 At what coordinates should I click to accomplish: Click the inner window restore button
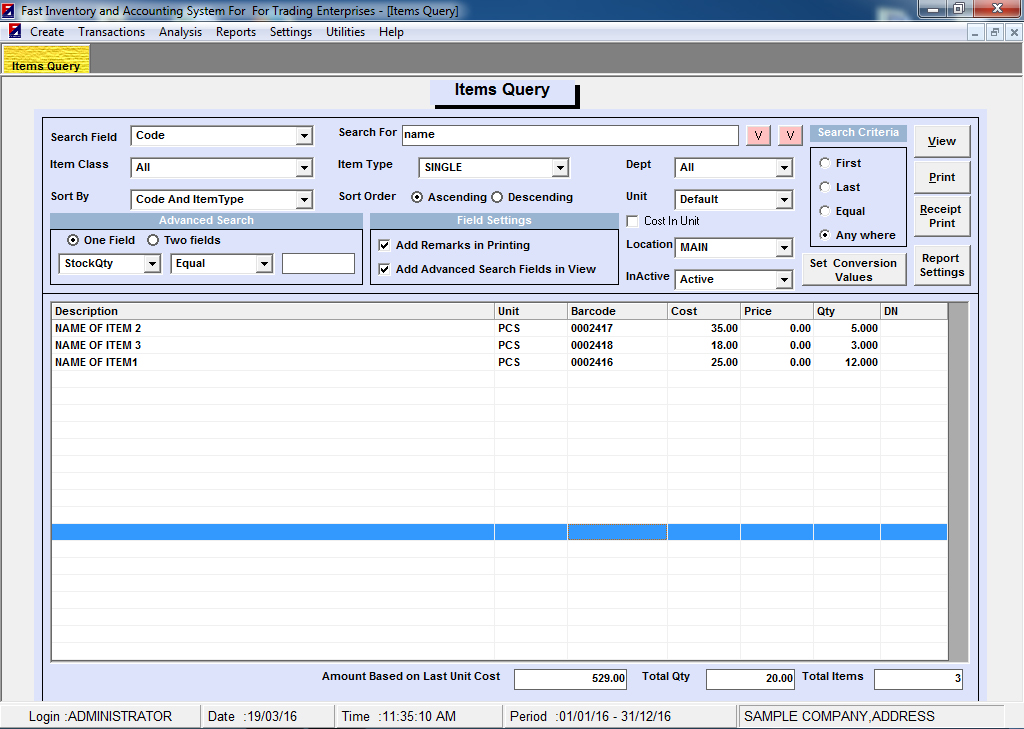995,32
